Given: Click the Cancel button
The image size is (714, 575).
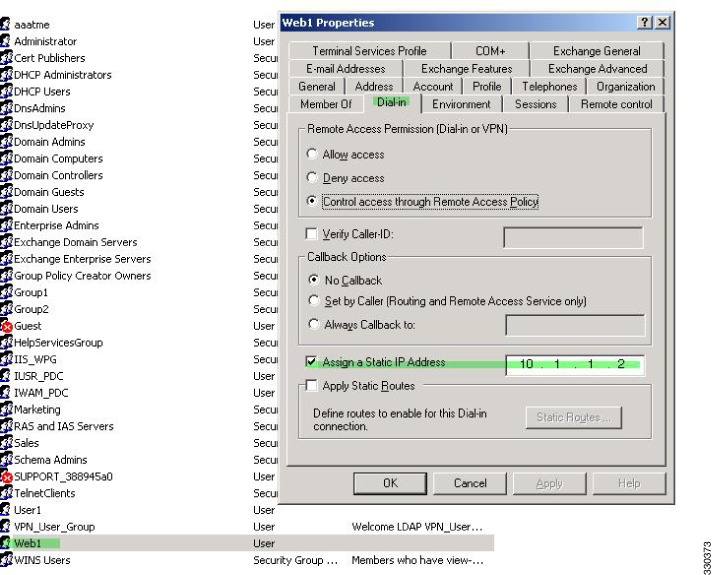Looking at the screenshot, I should tap(470, 483).
